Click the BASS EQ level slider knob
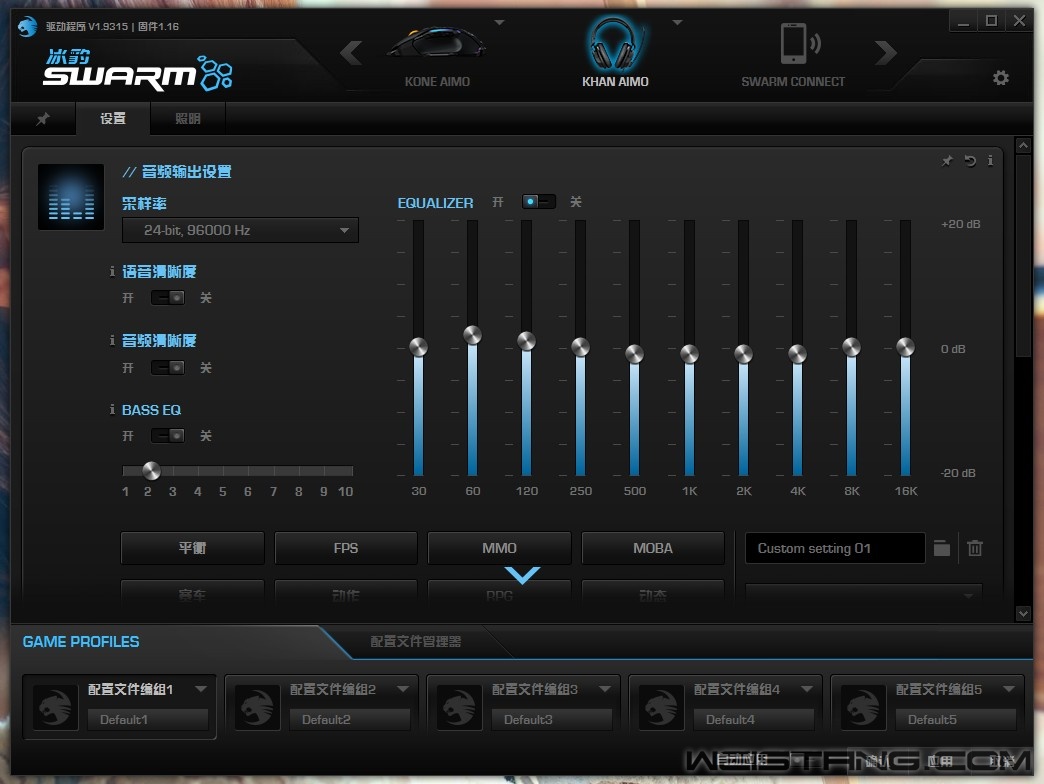The image size is (1044, 784). (151, 471)
